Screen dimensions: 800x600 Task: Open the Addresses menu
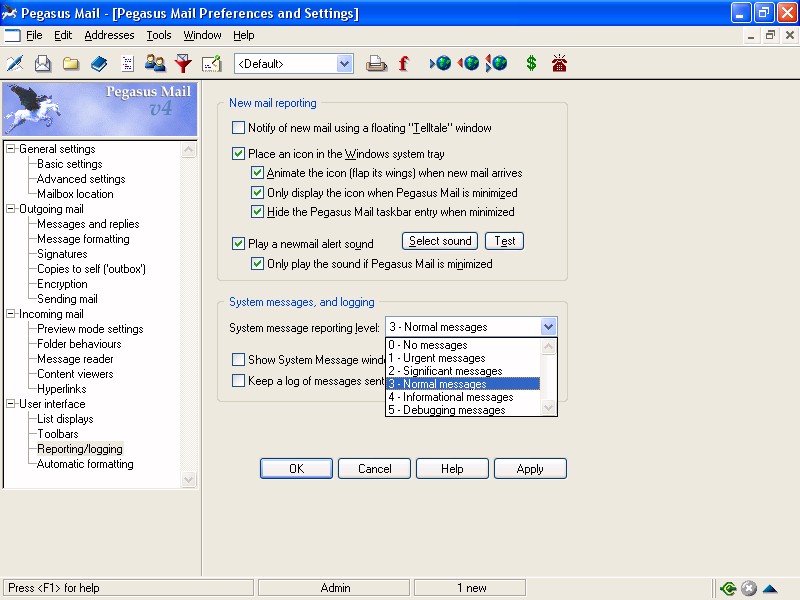click(x=109, y=35)
